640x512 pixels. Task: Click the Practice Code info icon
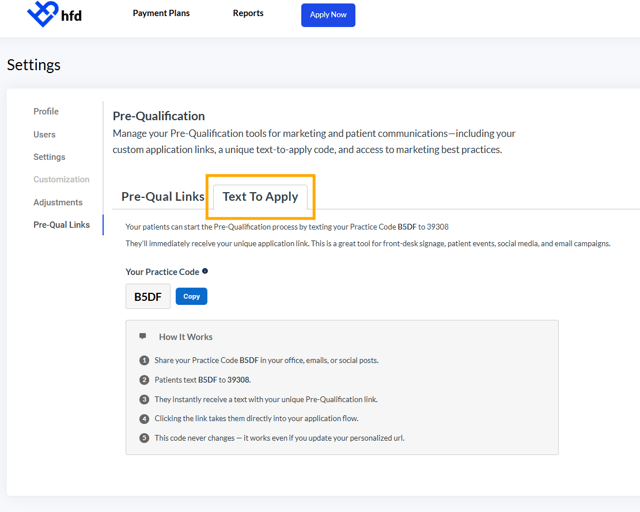pos(205,271)
